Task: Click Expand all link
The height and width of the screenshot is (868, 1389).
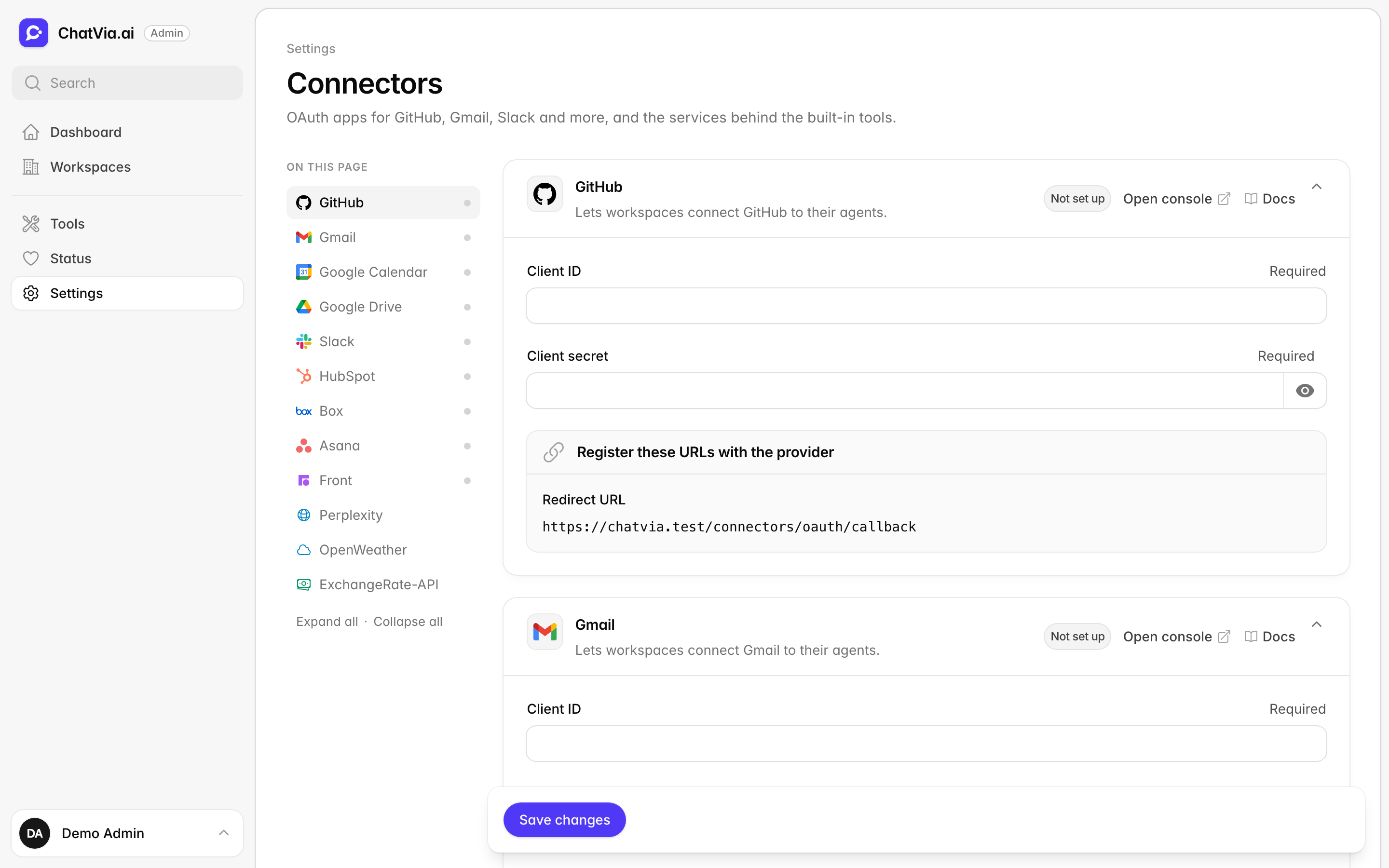Action: (x=327, y=622)
